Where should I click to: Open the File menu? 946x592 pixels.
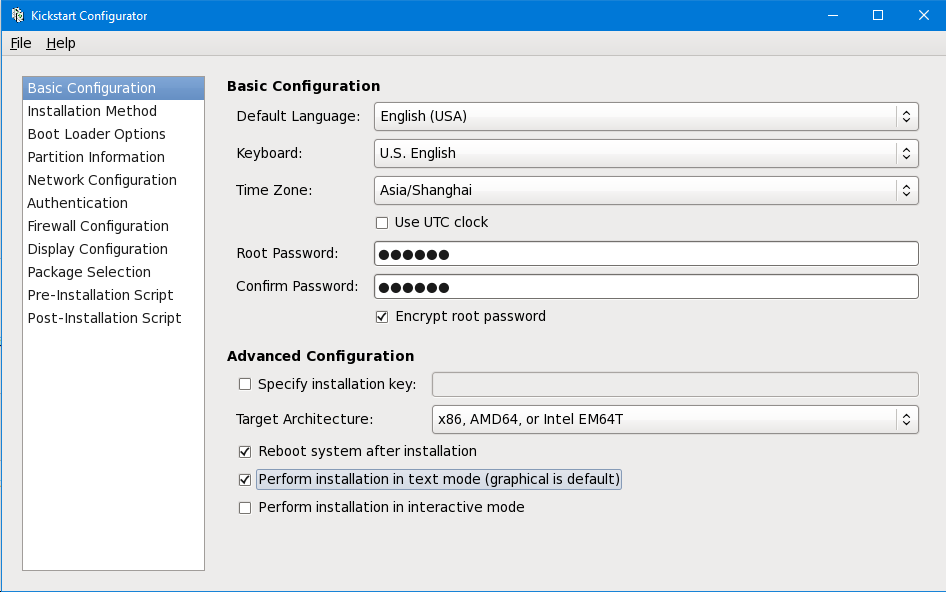click(x=21, y=43)
